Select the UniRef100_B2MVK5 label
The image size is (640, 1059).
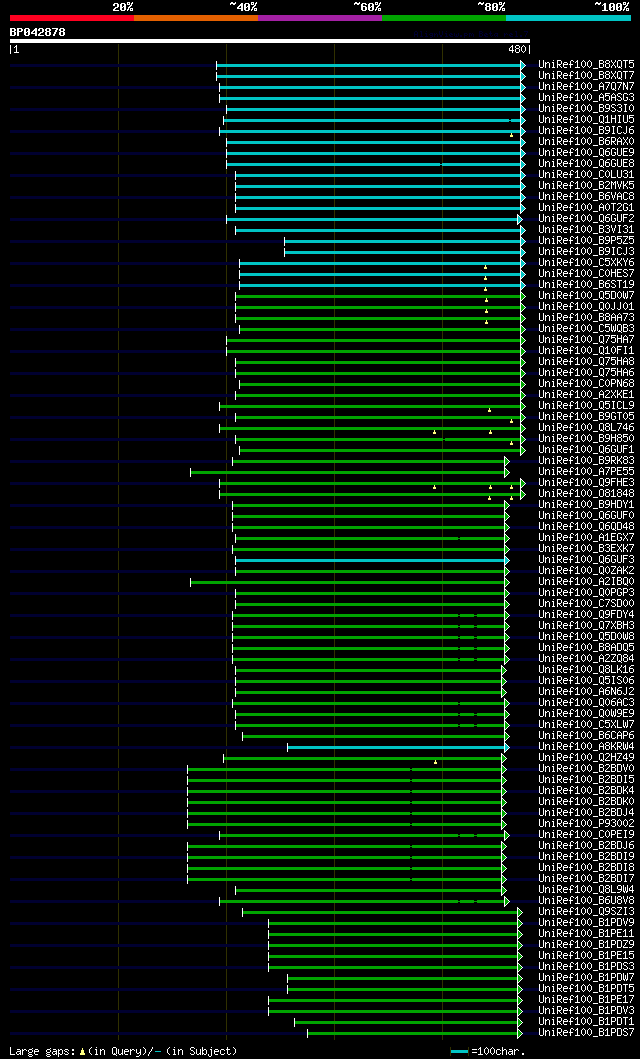click(x=586, y=185)
